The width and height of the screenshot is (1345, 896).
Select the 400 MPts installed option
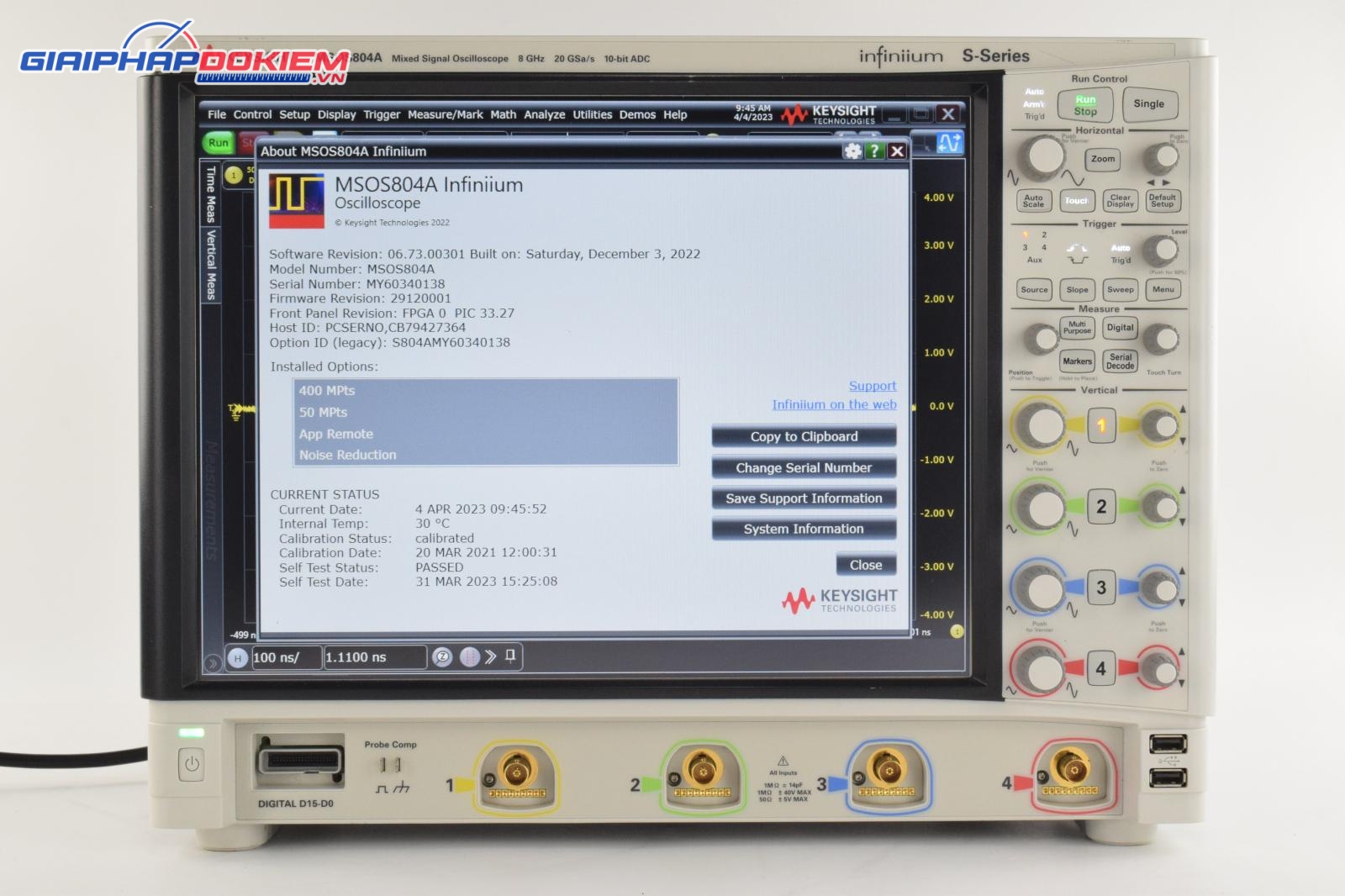click(486, 390)
